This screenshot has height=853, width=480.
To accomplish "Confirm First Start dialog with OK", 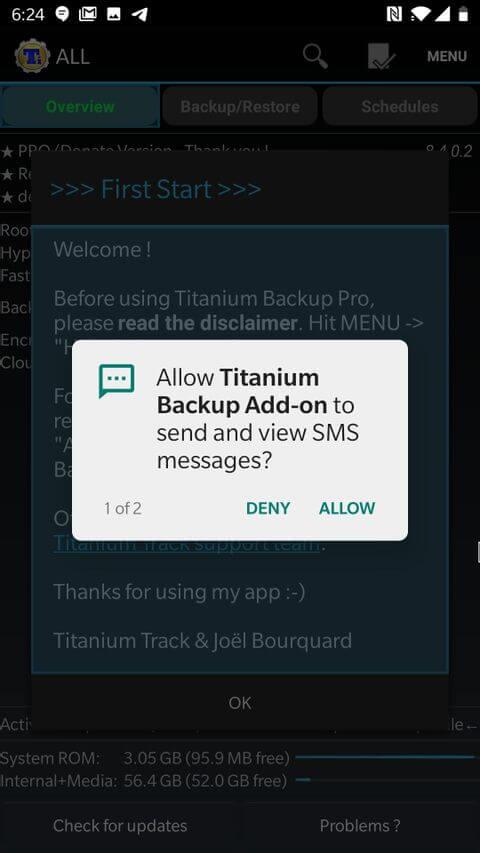I will pyautogui.click(x=240, y=703).
